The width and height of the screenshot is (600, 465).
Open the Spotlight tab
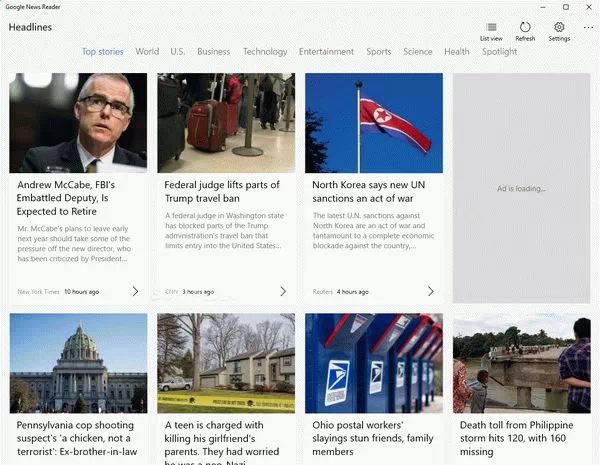point(499,52)
